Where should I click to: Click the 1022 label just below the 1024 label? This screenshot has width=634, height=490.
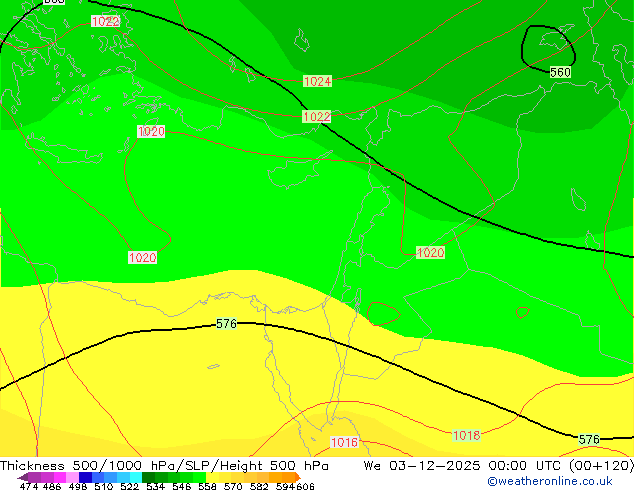pyautogui.click(x=317, y=117)
